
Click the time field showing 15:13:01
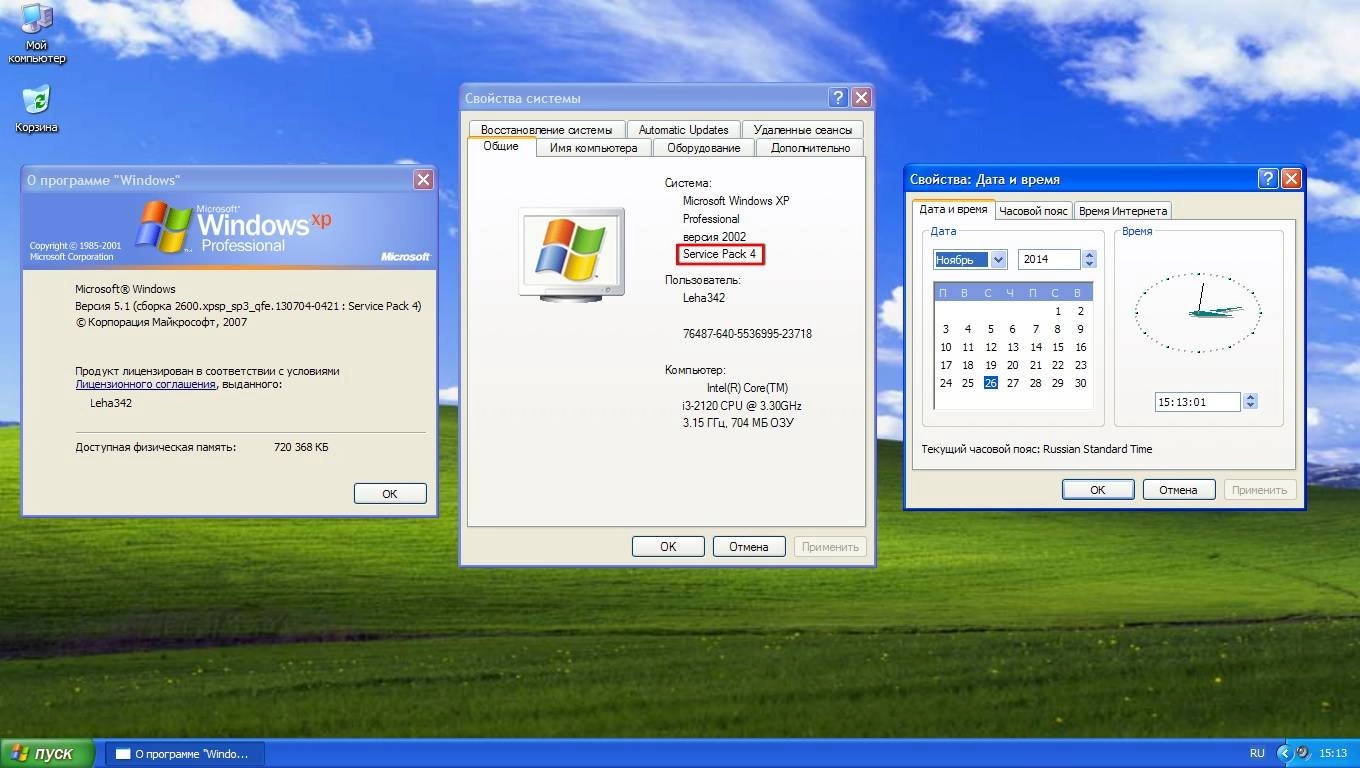(1197, 402)
